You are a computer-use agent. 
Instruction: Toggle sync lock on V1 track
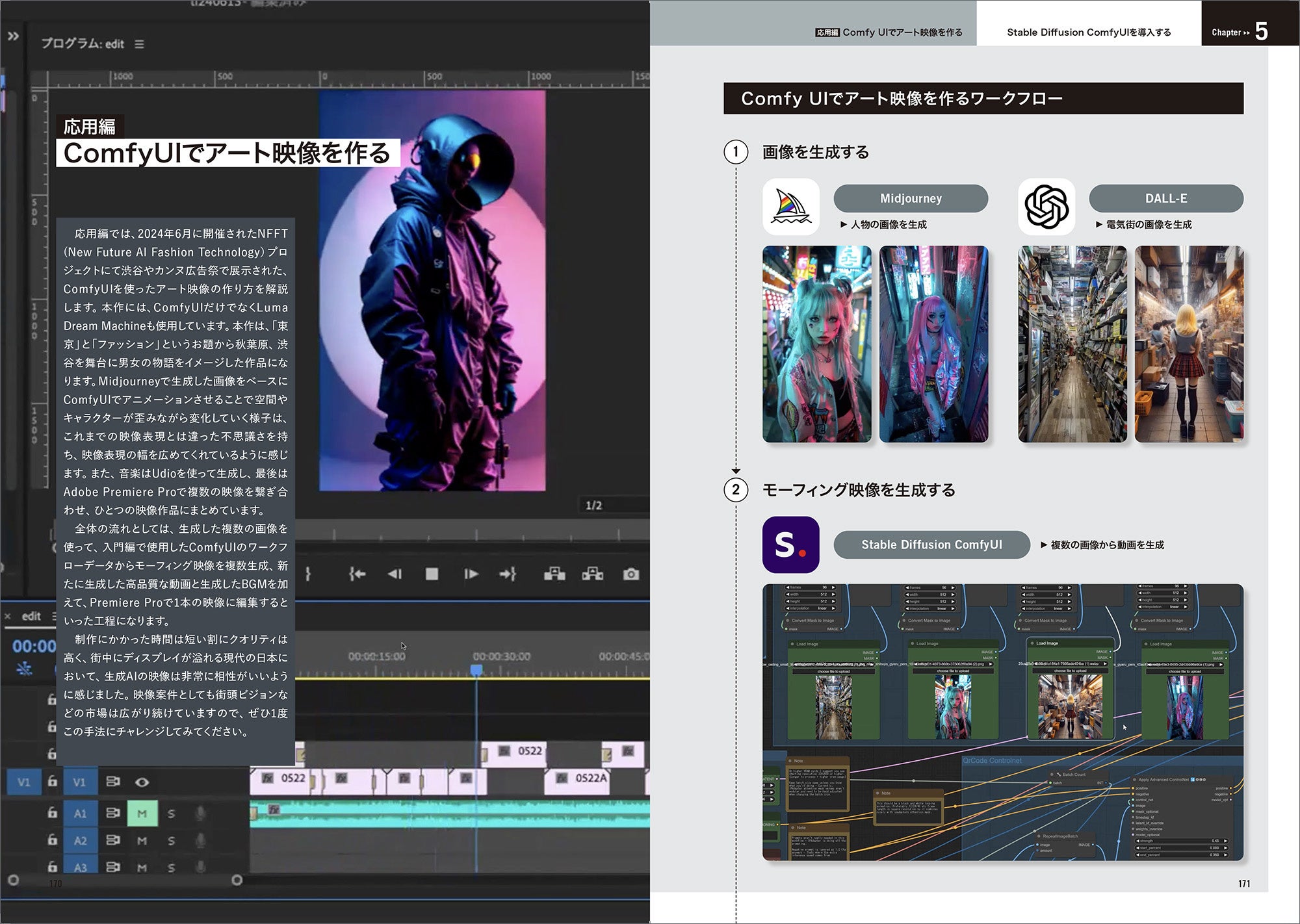click(x=113, y=782)
